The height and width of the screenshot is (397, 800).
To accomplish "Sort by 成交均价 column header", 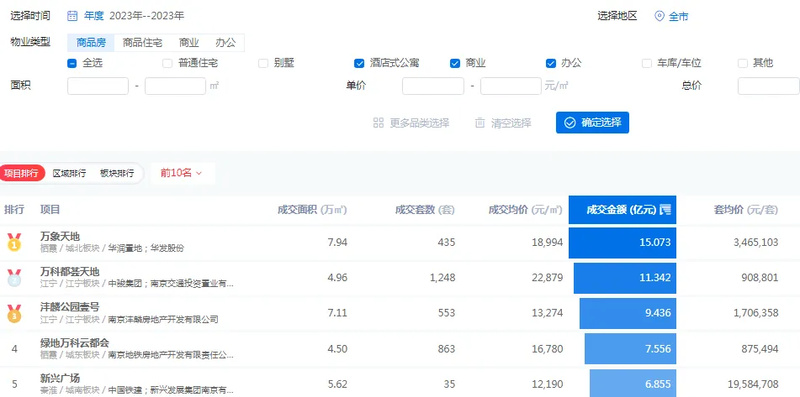I will [x=526, y=210].
